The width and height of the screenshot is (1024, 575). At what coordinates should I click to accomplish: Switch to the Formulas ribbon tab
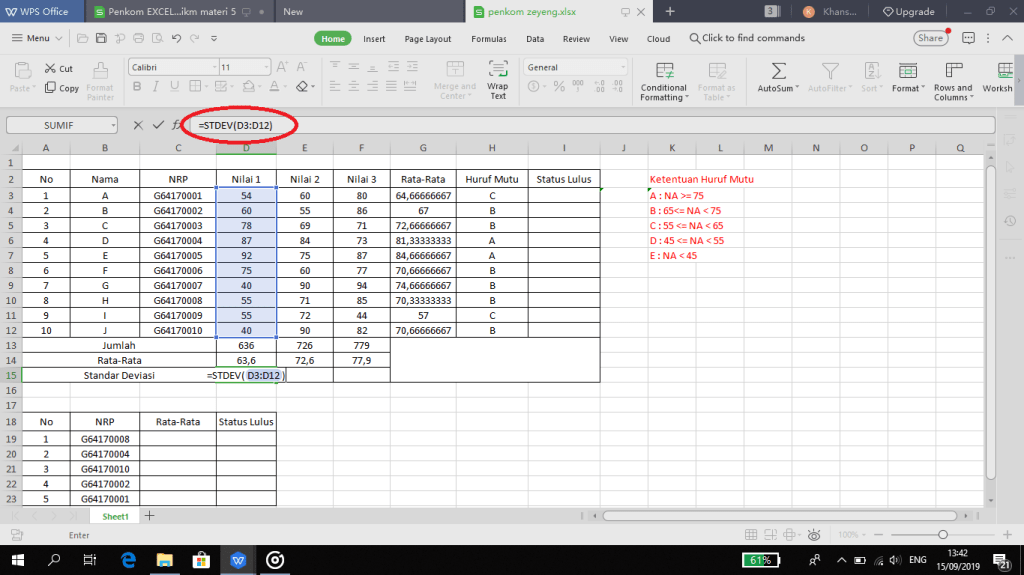488,39
